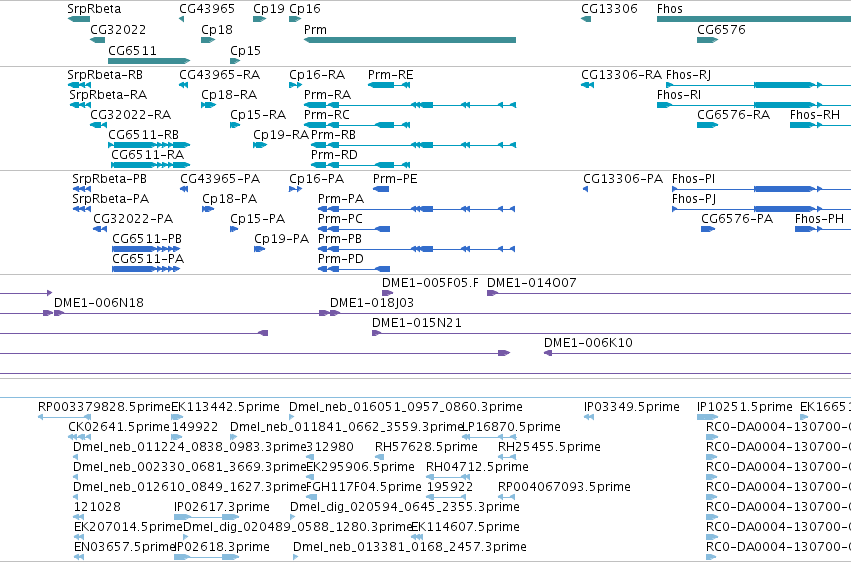Click EST label IP03349.5prime
The width and height of the screenshot is (851, 562).
click(632, 407)
